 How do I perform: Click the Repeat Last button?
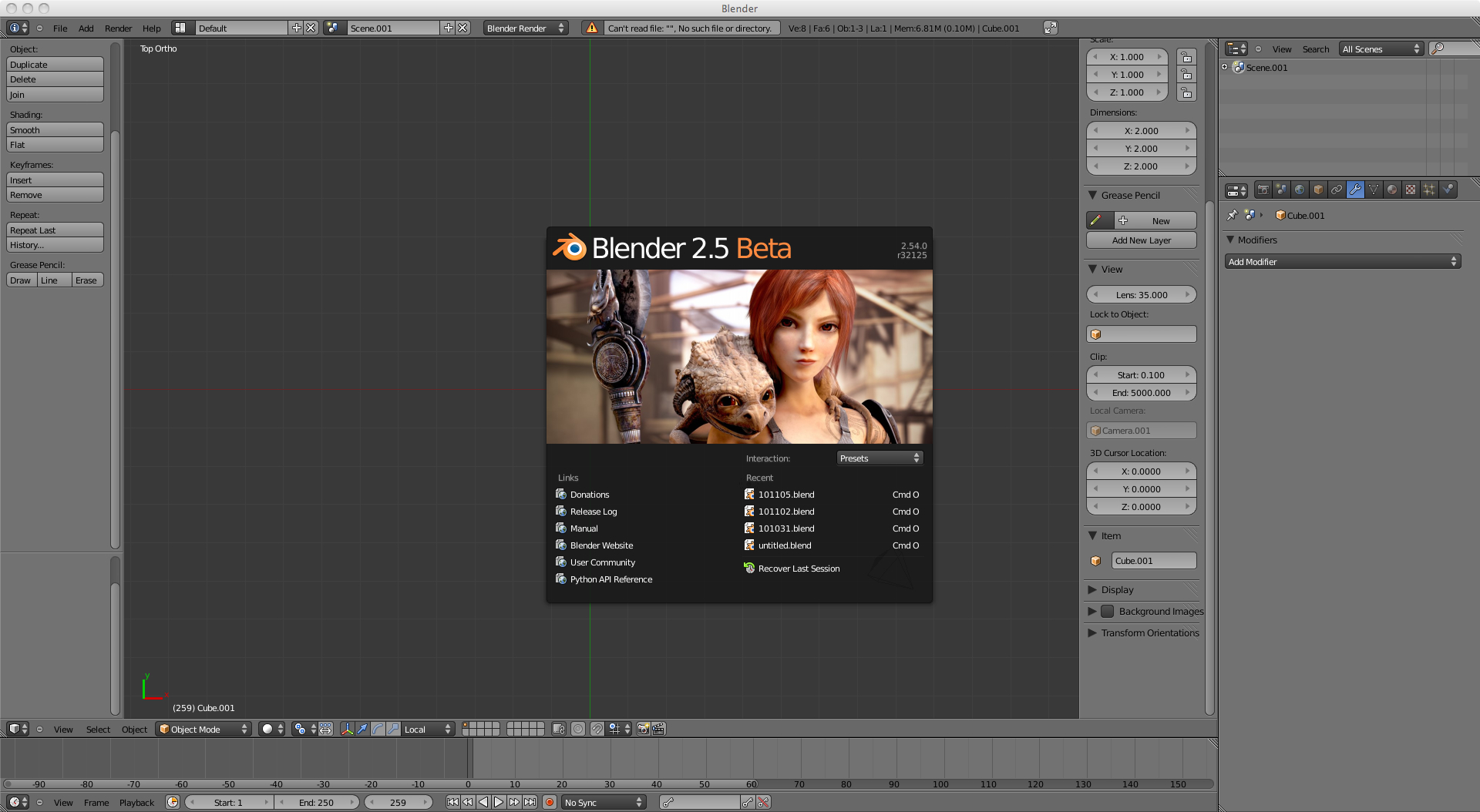55,230
